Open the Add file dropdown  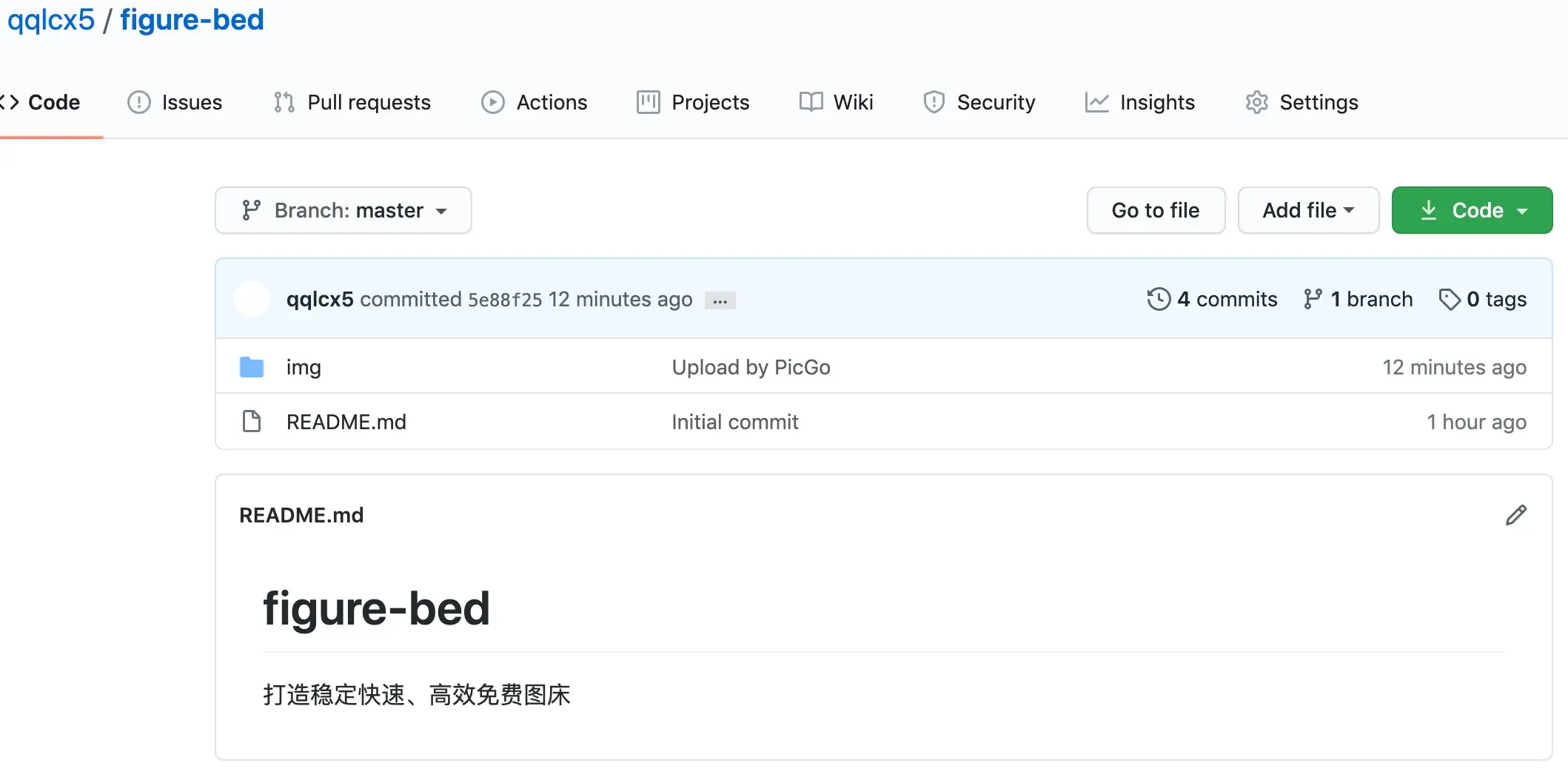1308,210
